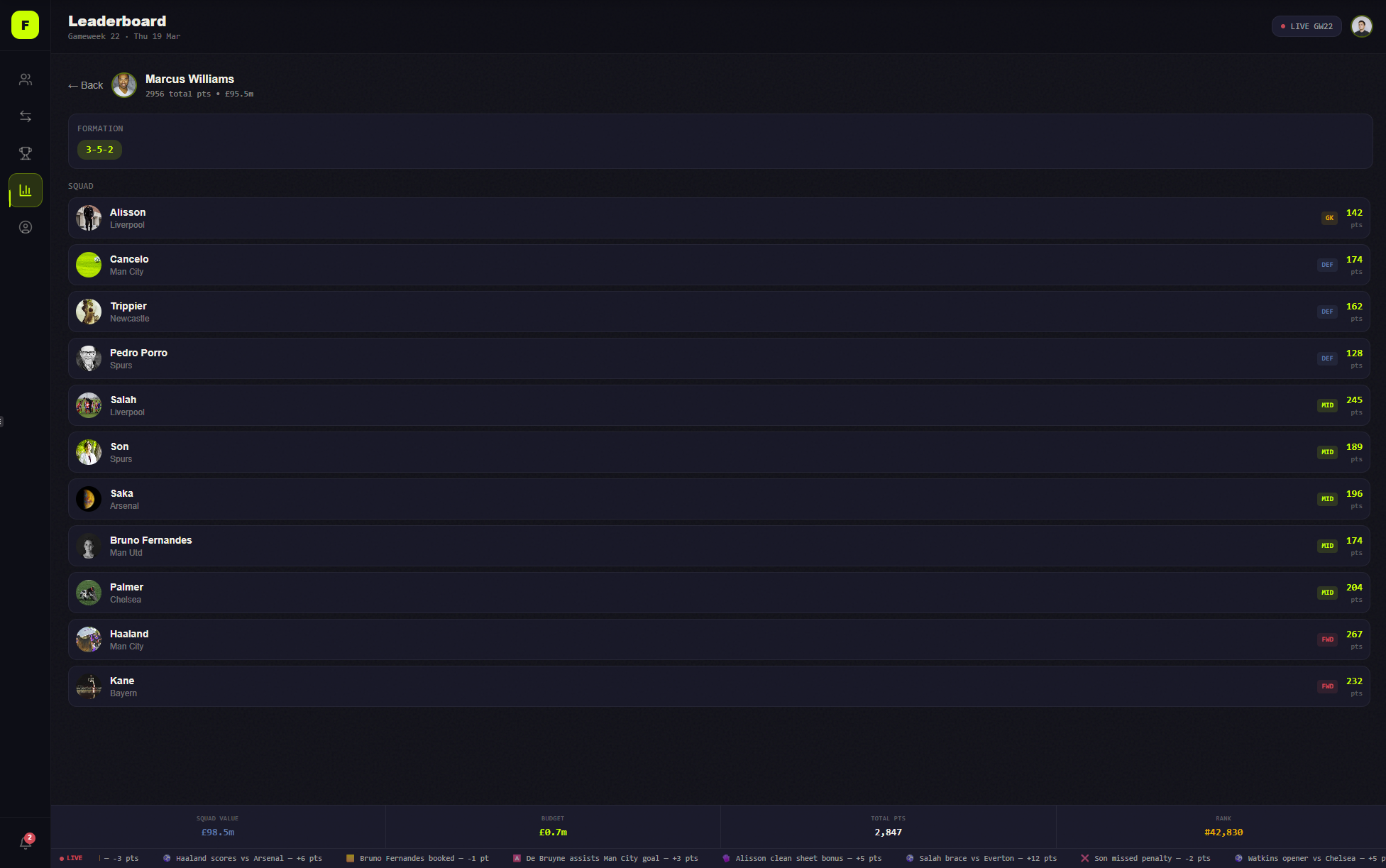Click the LIVE GW22 status pill

click(x=1306, y=26)
